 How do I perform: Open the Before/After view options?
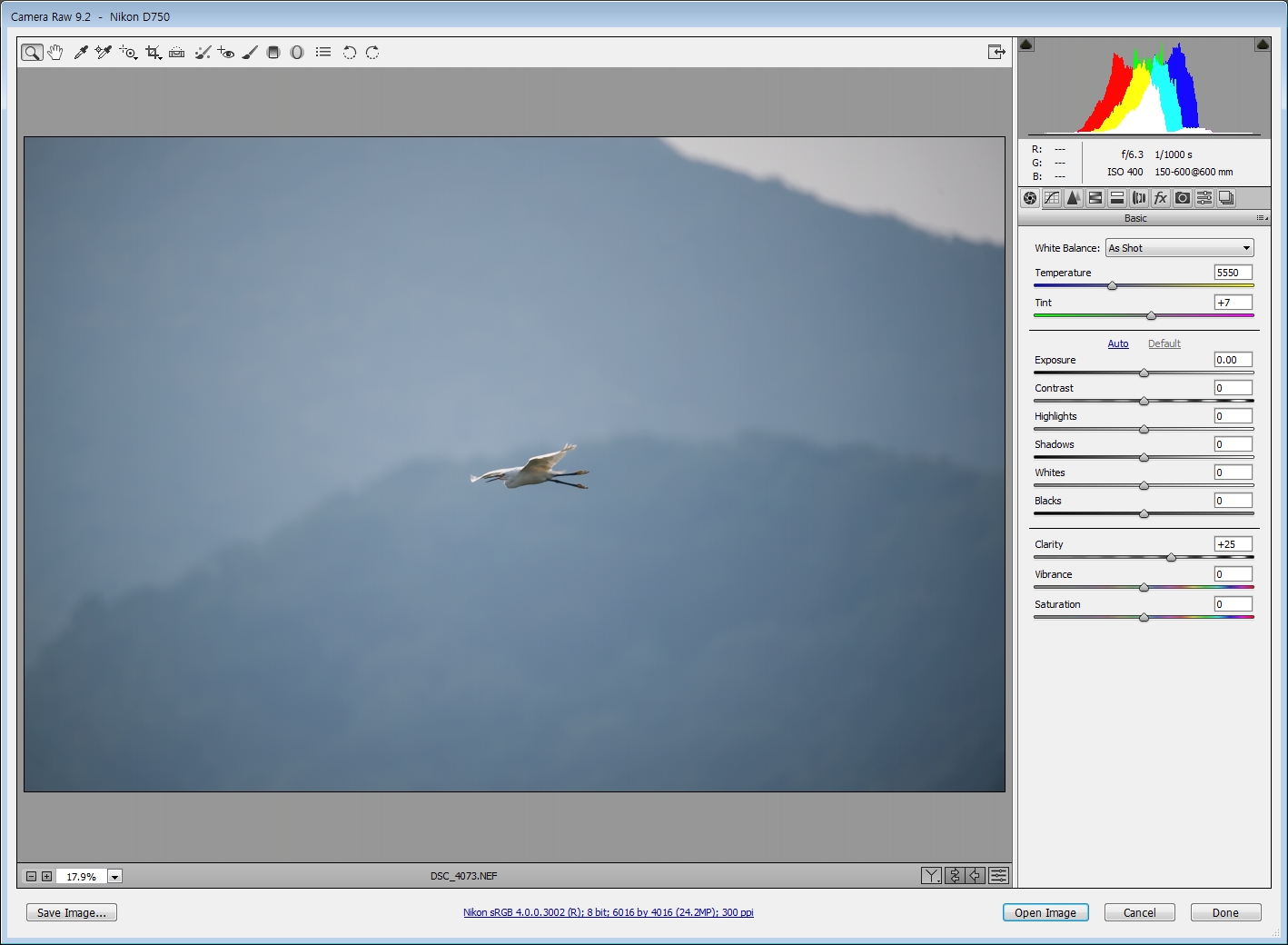point(931,876)
